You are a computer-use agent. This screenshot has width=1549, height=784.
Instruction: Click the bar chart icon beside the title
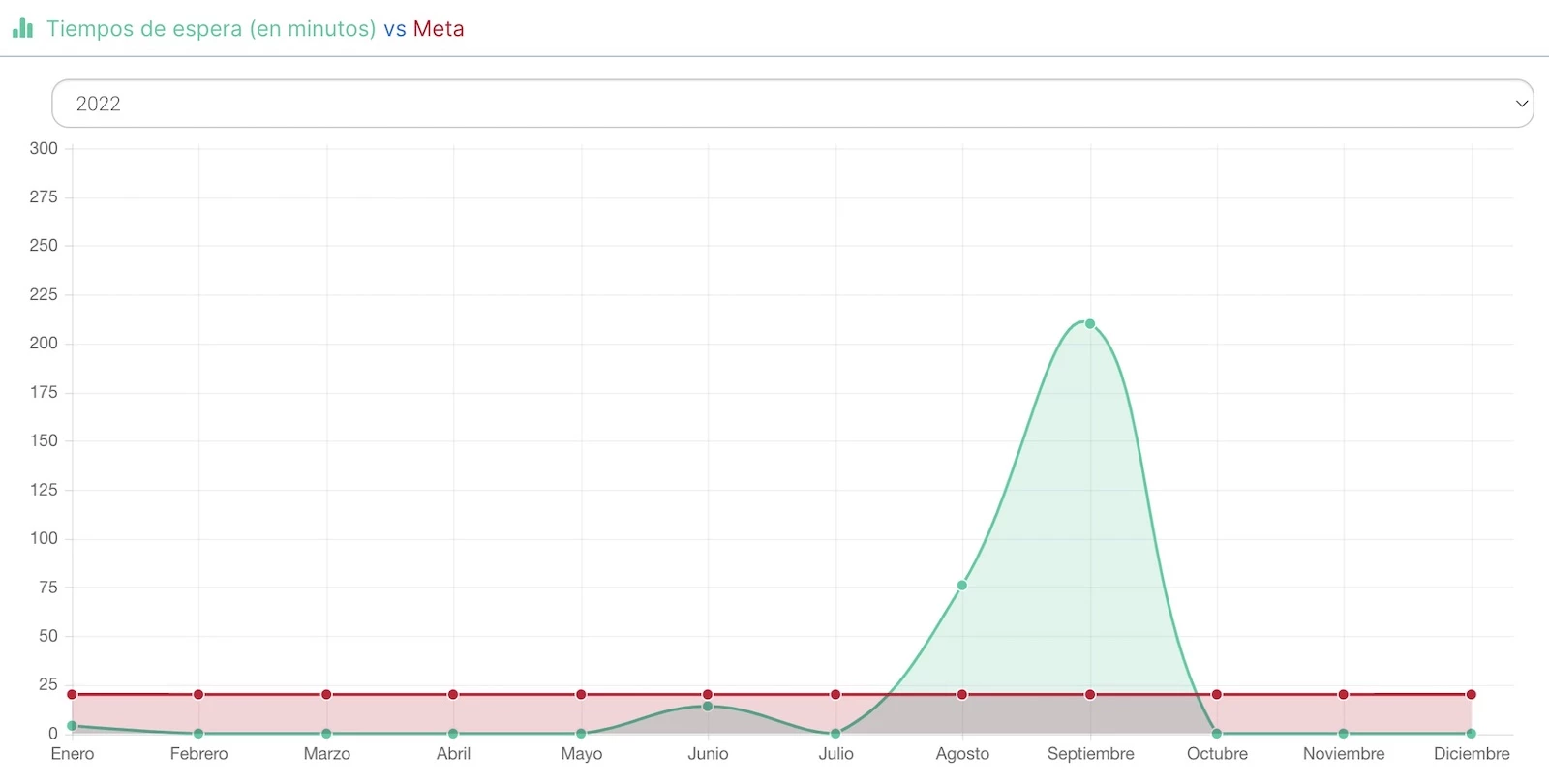click(22, 28)
